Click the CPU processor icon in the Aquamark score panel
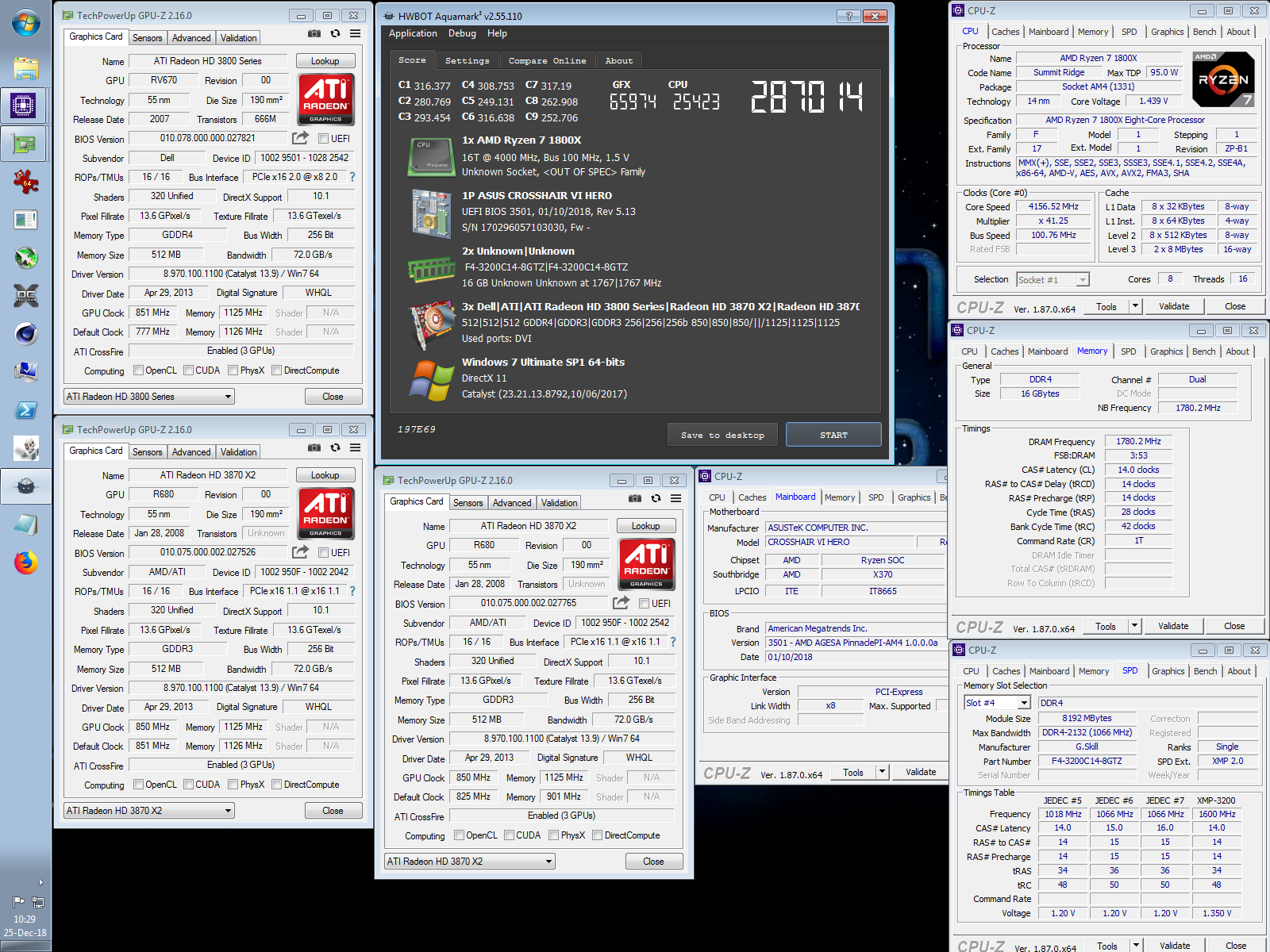1270x952 pixels. pyautogui.click(x=431, y=157)
